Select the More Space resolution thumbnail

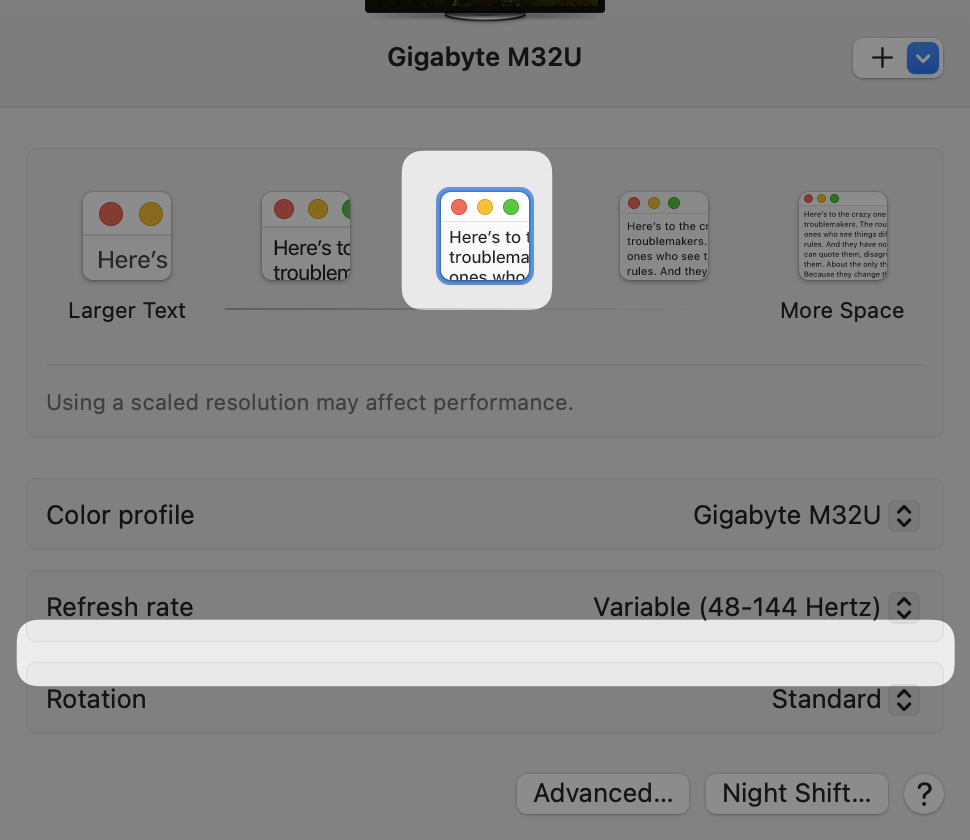pos(843,236)
